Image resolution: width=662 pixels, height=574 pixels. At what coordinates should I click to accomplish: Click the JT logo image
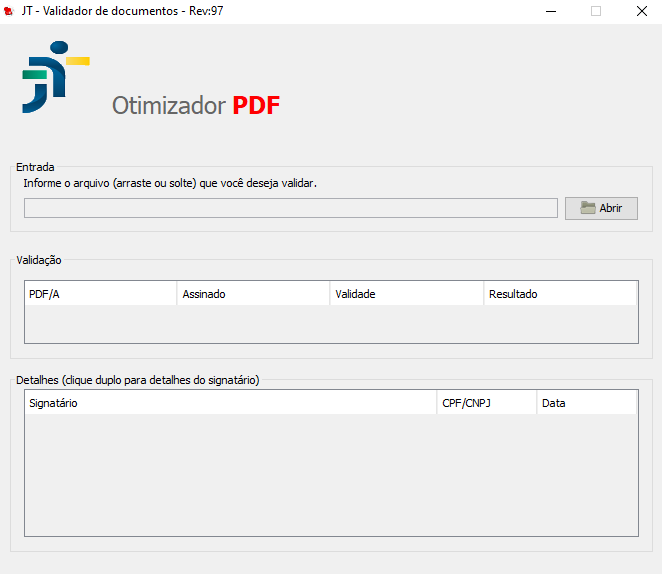click(x=55, y=77)
